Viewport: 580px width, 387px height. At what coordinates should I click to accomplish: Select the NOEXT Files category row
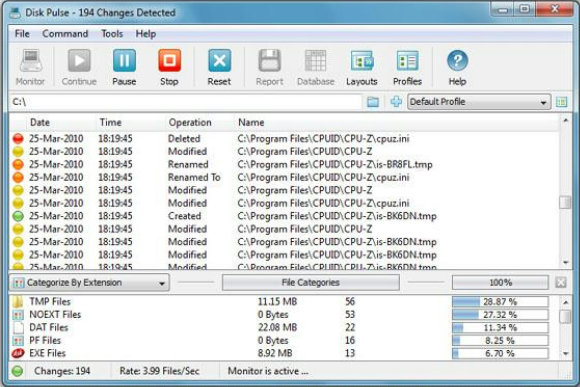pyautogui.click(x=284, y=315)
